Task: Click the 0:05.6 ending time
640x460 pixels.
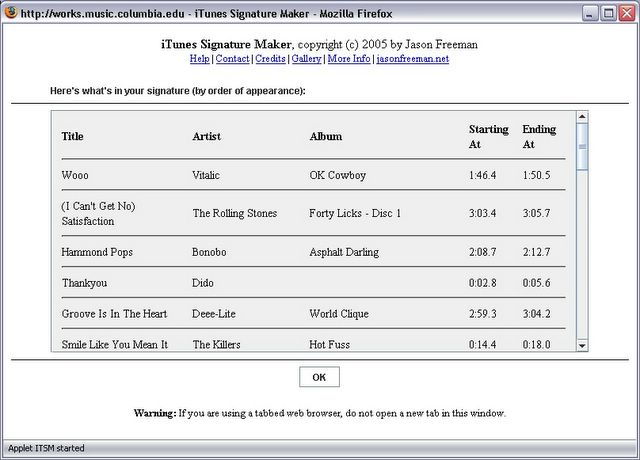Action: 536,283
